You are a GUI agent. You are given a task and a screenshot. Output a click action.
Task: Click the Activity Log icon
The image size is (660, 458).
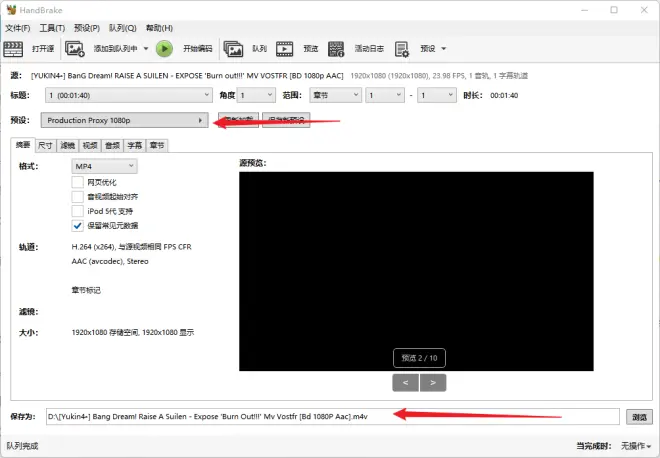pos(336,49)
